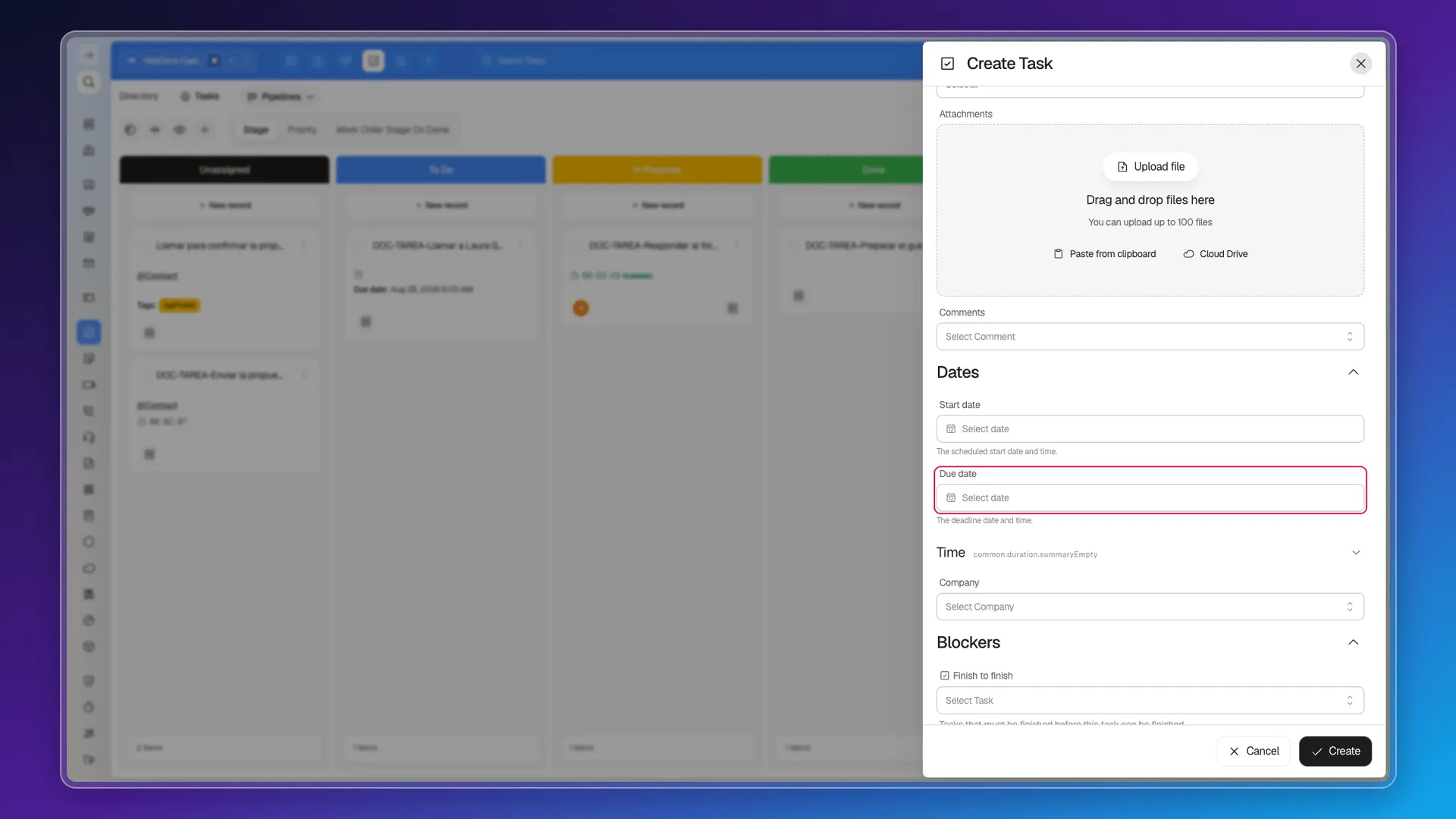Click the green Done column header

tap(846, 170)
